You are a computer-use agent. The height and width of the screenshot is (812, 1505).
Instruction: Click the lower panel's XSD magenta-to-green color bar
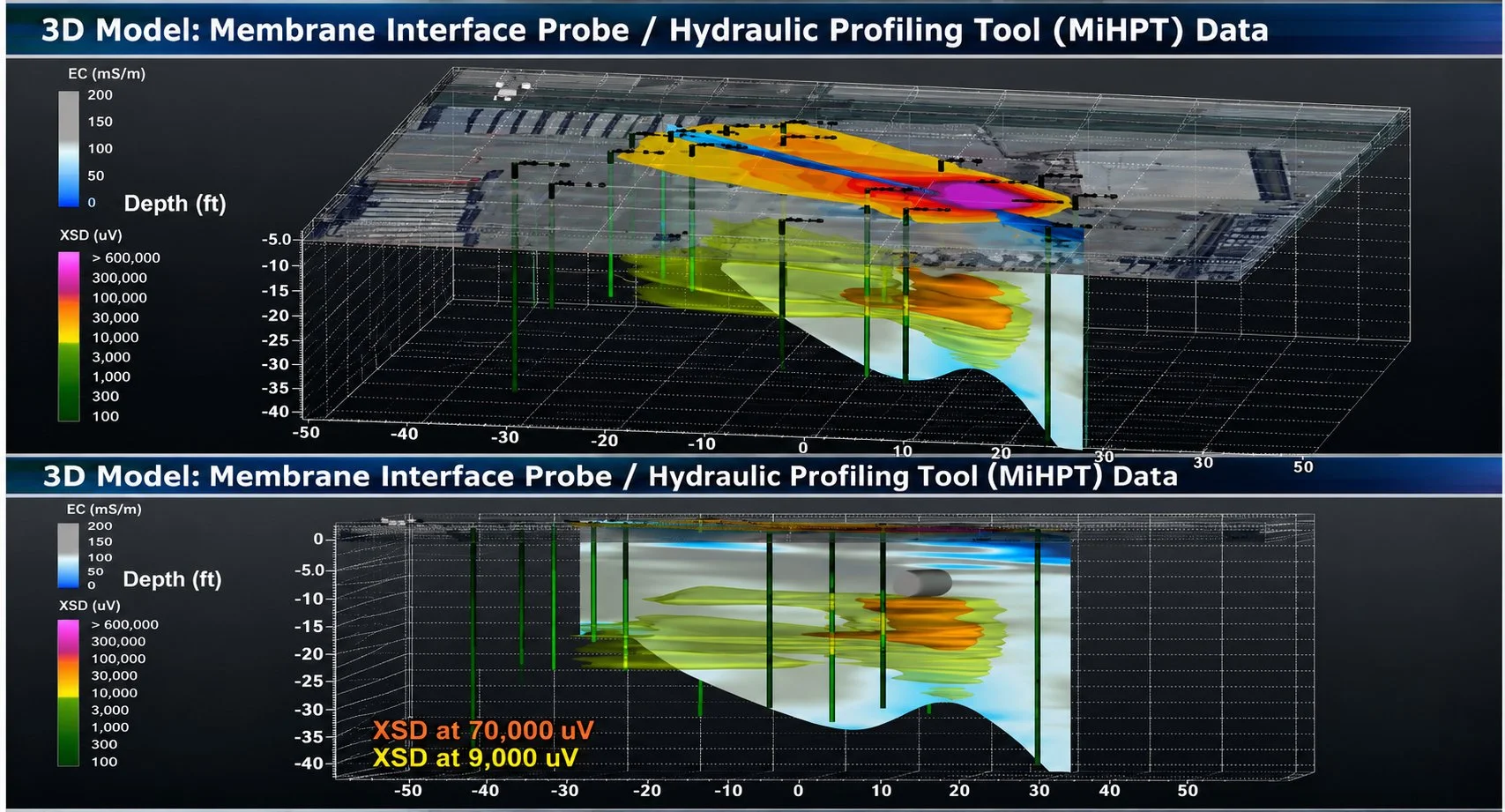(68, 693)
